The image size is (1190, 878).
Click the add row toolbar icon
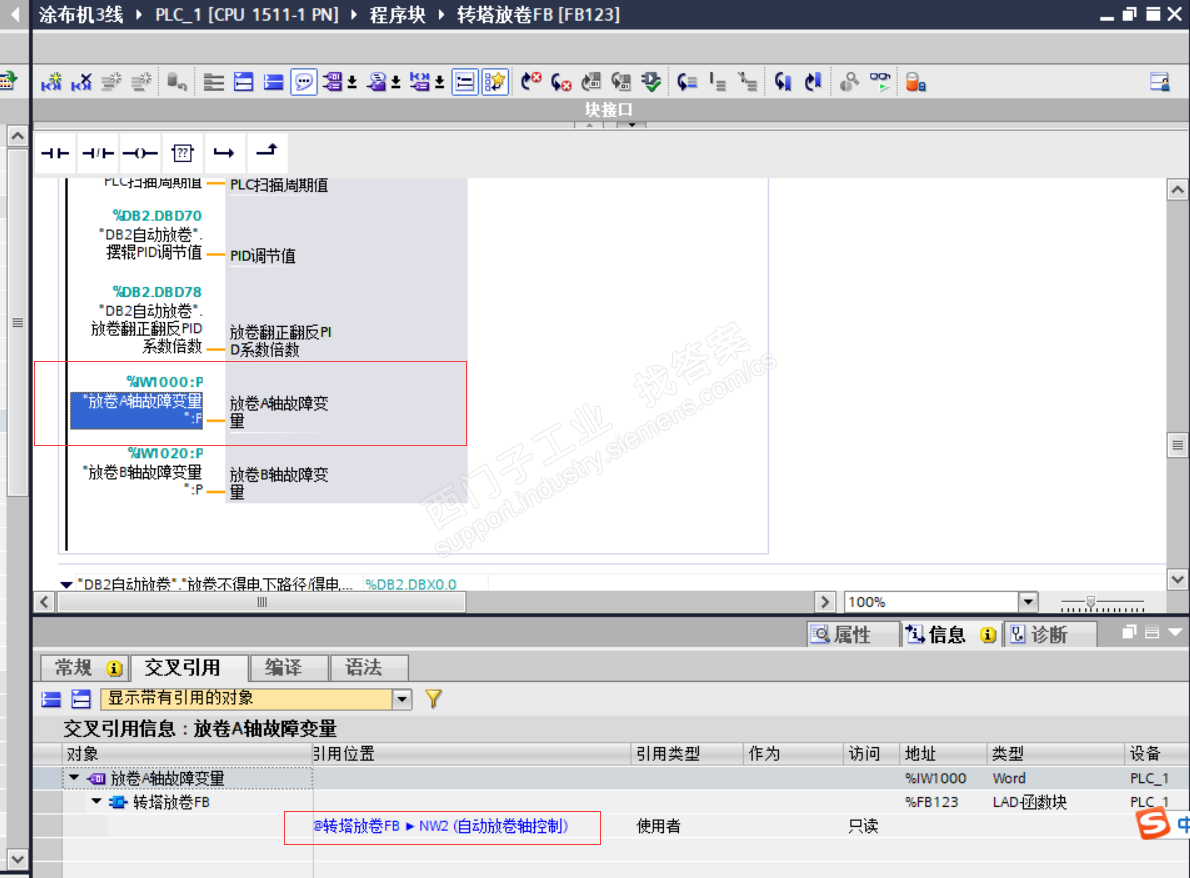point(141,82)
